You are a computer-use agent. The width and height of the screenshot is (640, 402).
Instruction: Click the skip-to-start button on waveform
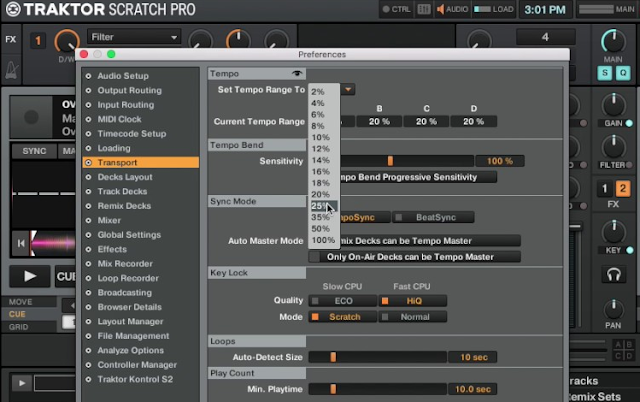tap(21, 244)
